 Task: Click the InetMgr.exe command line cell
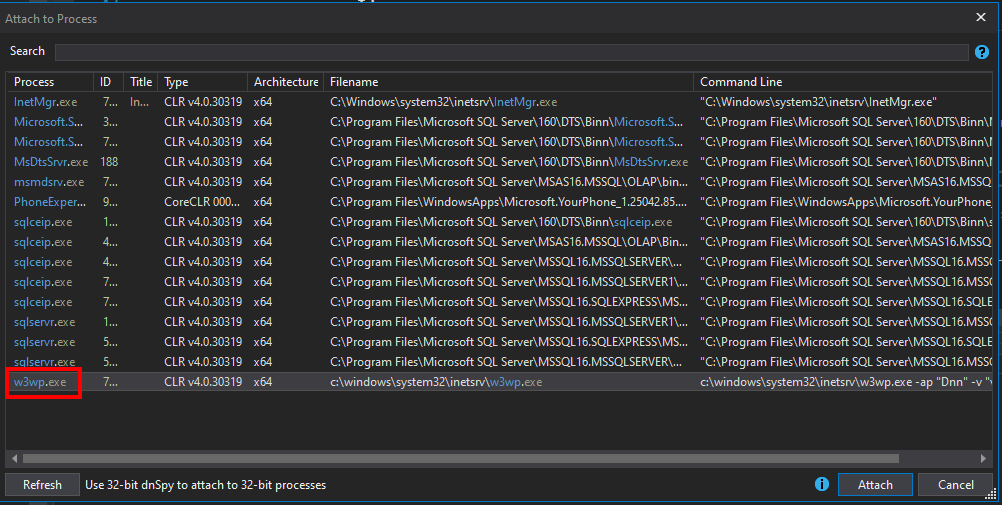pyautogui.click(x=818, y=102)
